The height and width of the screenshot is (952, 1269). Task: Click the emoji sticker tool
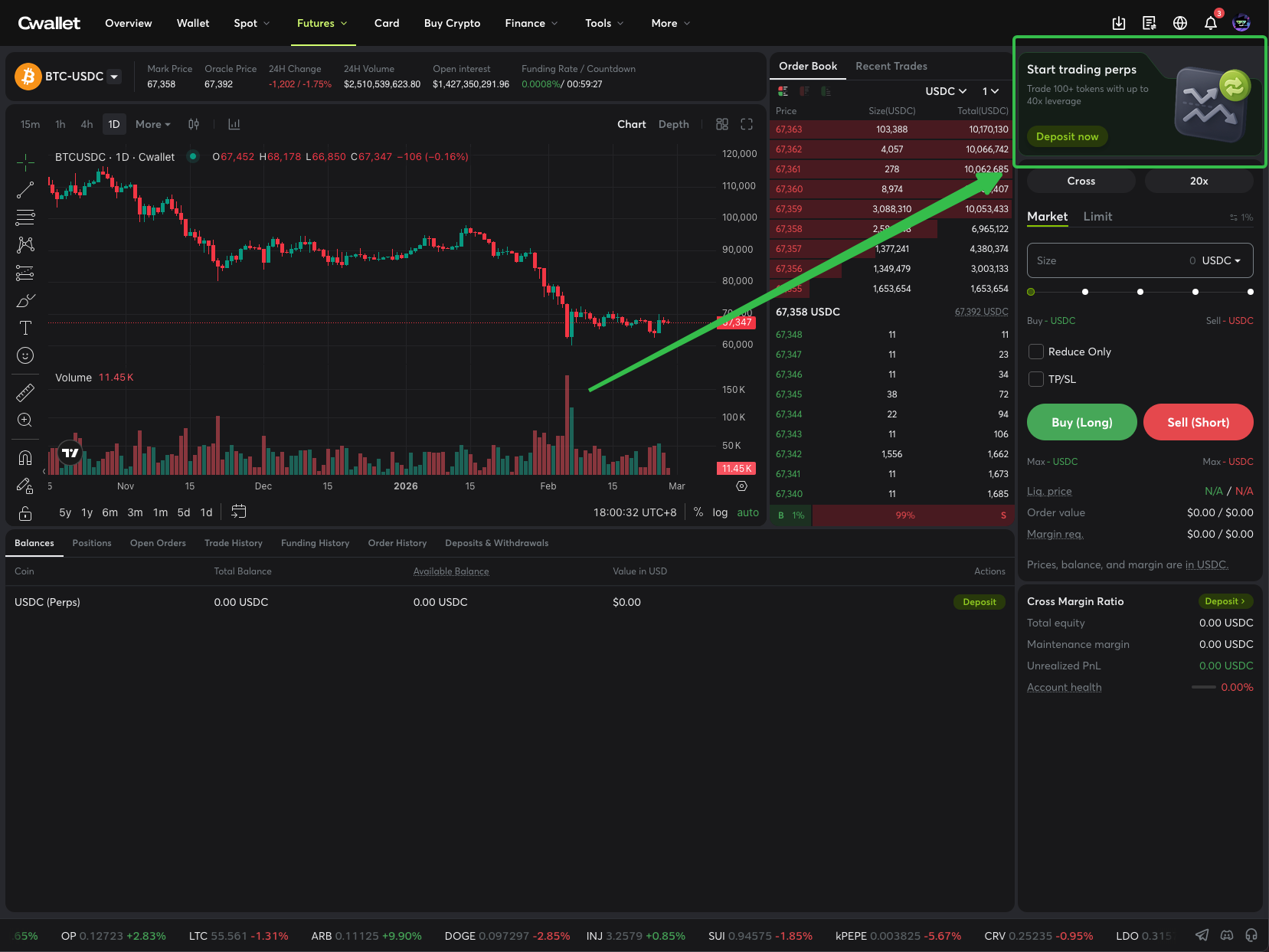[x=25, y=355]
